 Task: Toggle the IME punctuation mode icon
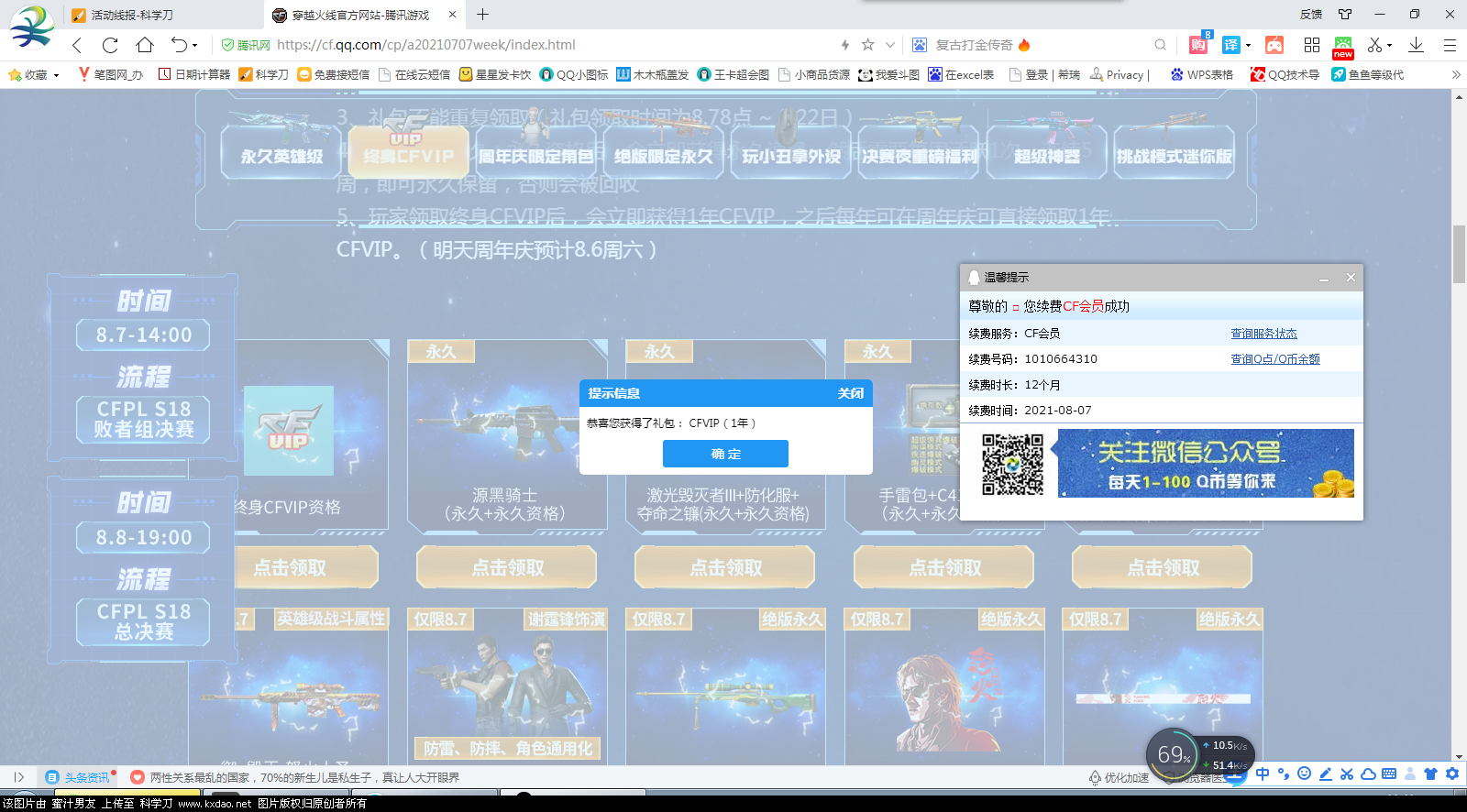click(1284, 774)
